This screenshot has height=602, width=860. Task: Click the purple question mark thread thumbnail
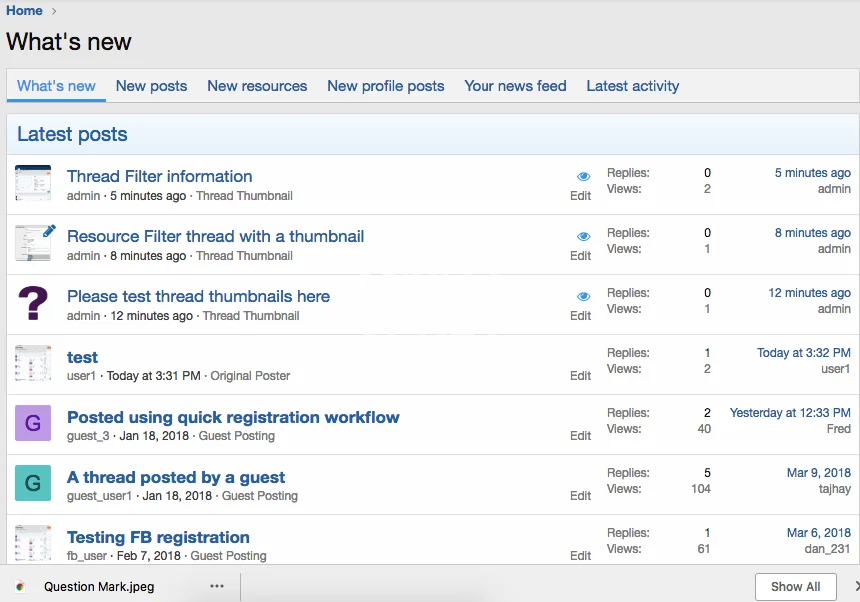click(32, 303)
